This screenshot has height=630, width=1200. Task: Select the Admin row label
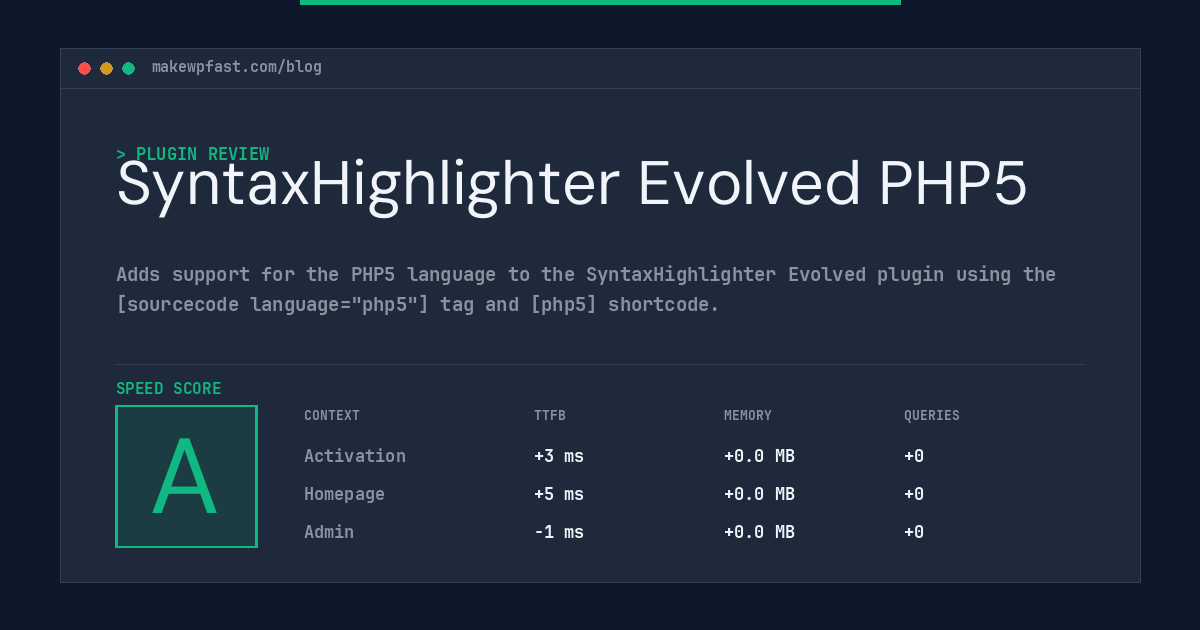(x=329, y=532)
